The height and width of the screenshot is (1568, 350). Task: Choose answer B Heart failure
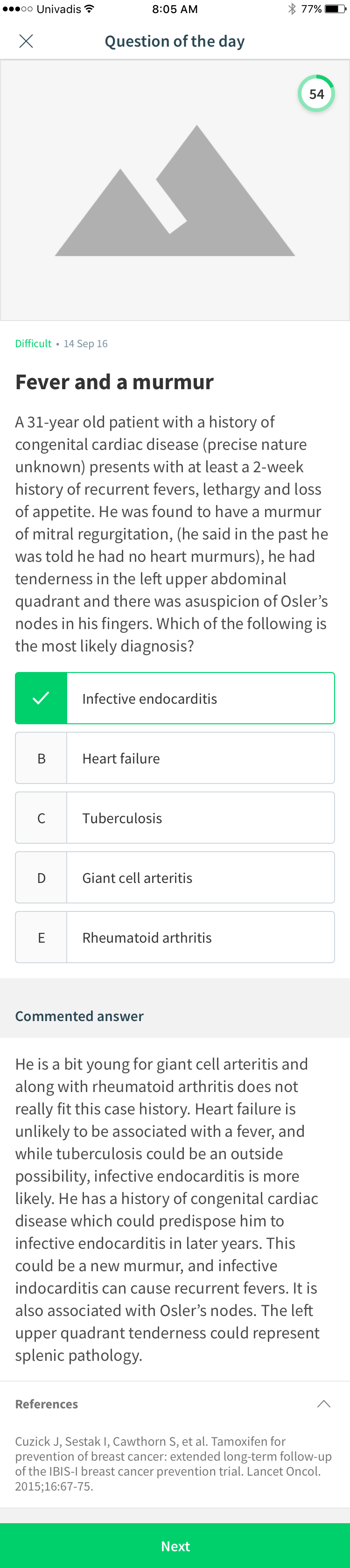tap(175, 758)
